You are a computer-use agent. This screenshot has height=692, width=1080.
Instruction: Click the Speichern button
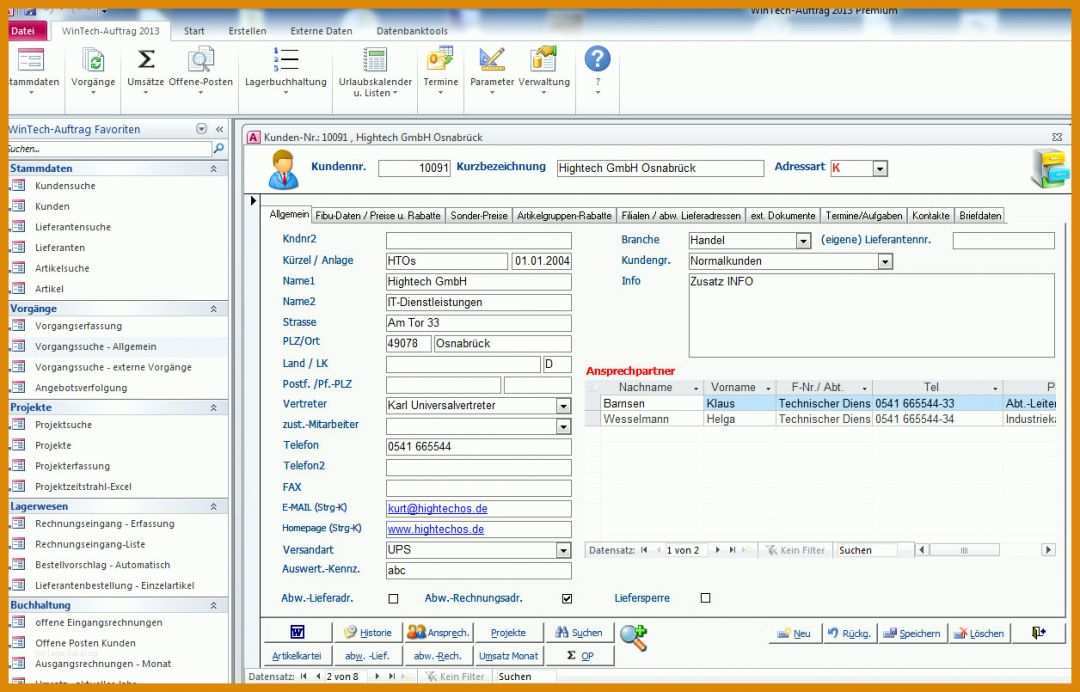point(912,633)
